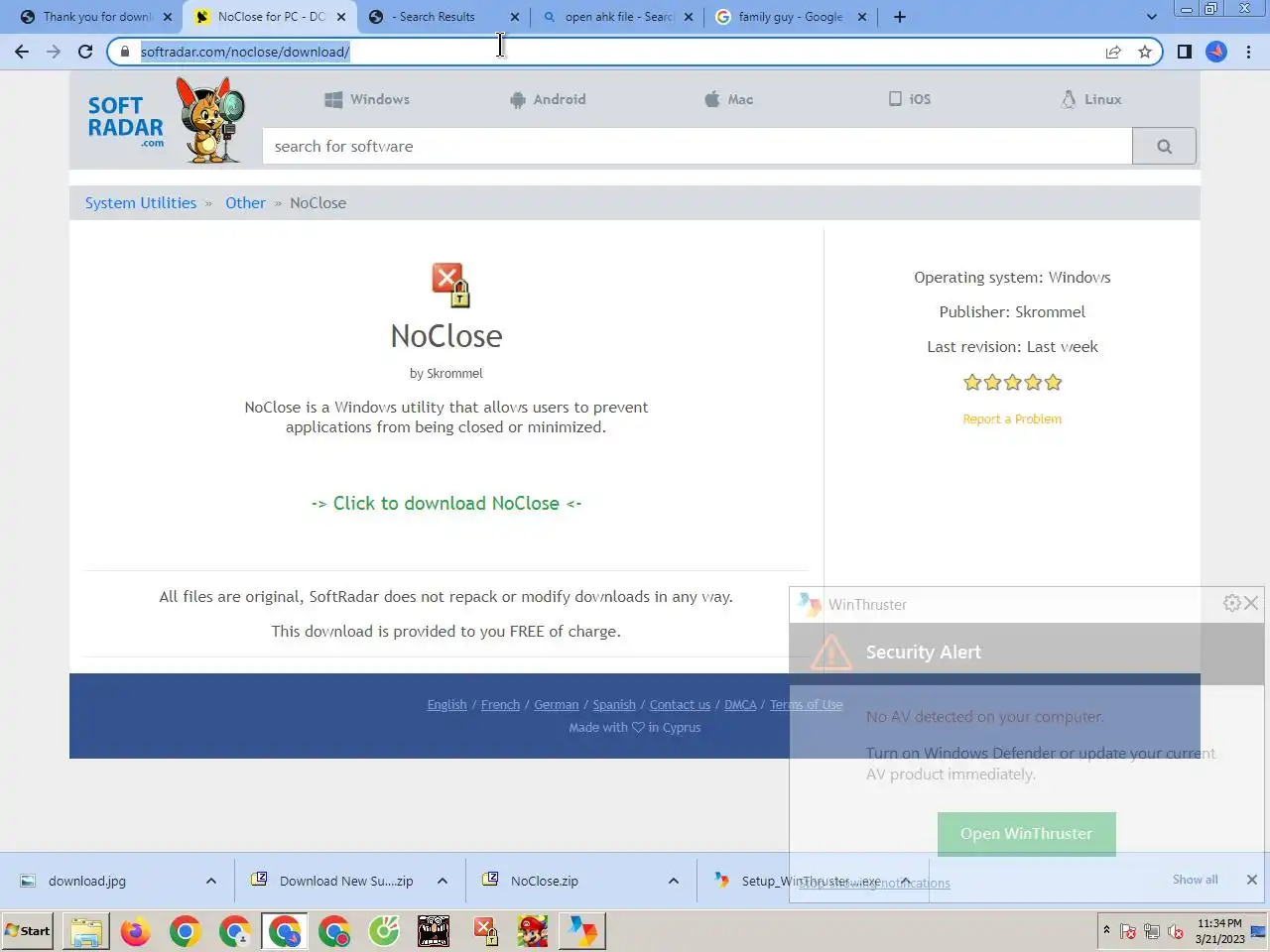1270x952 pixels.
Task: Expand options for Download New Su....zip
Action: 443,881
